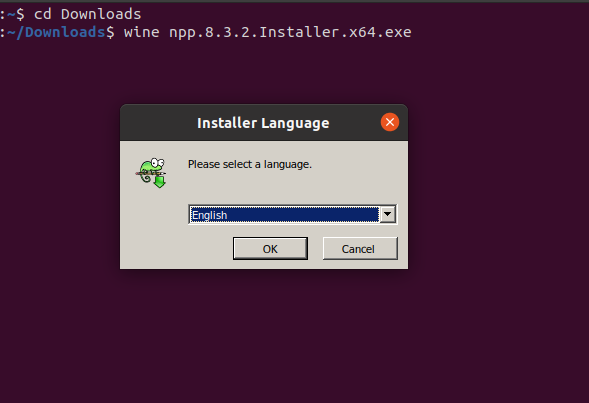
Task: Click the '~/Downloads' terminal prompt path
Action: click(x=56, y=32)
